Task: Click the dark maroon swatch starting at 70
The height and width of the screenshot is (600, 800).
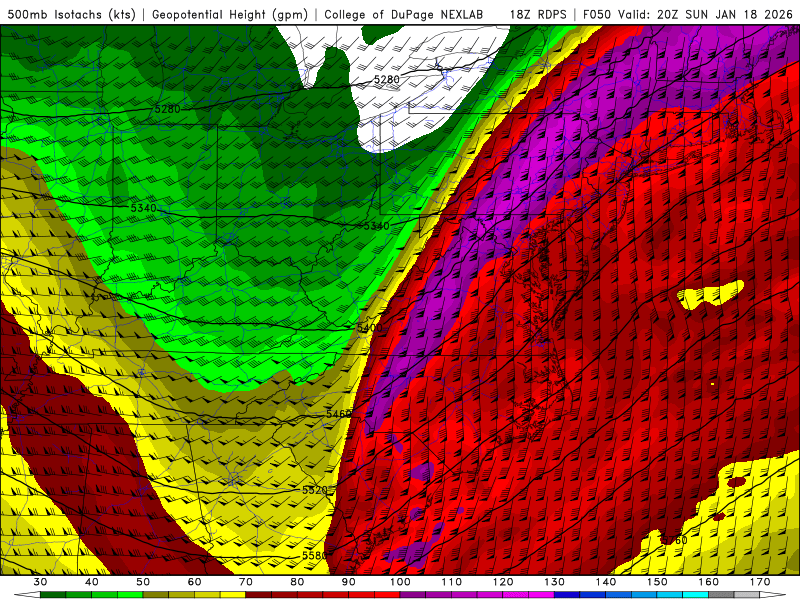Action: tap(259, 595)
